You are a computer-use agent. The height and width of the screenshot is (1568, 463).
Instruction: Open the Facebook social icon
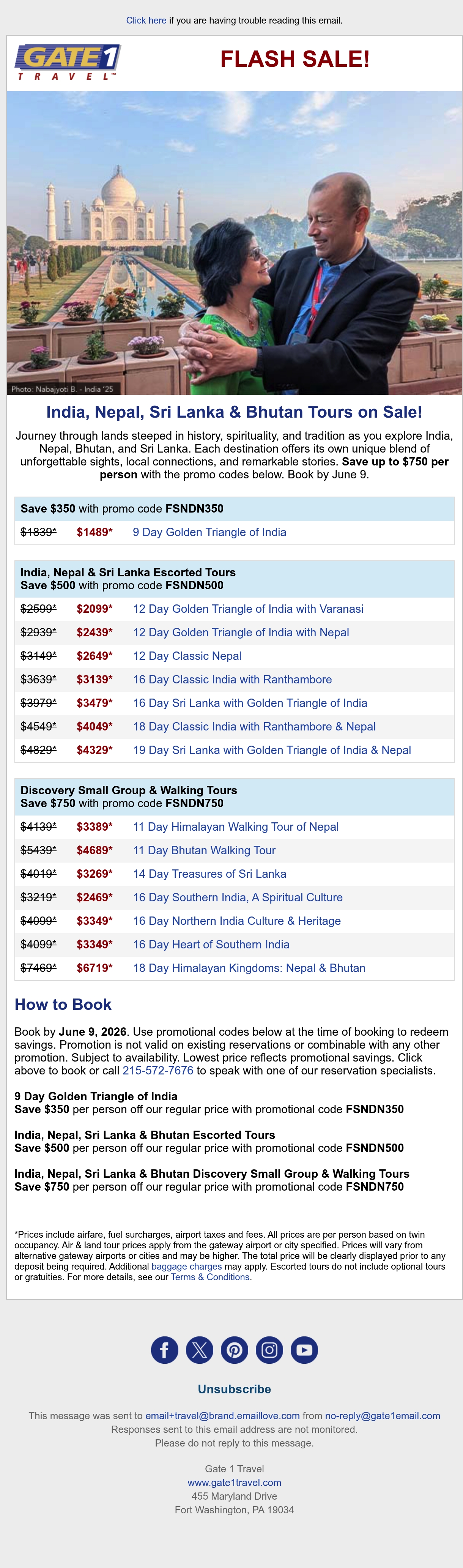tap(164, 1350)
